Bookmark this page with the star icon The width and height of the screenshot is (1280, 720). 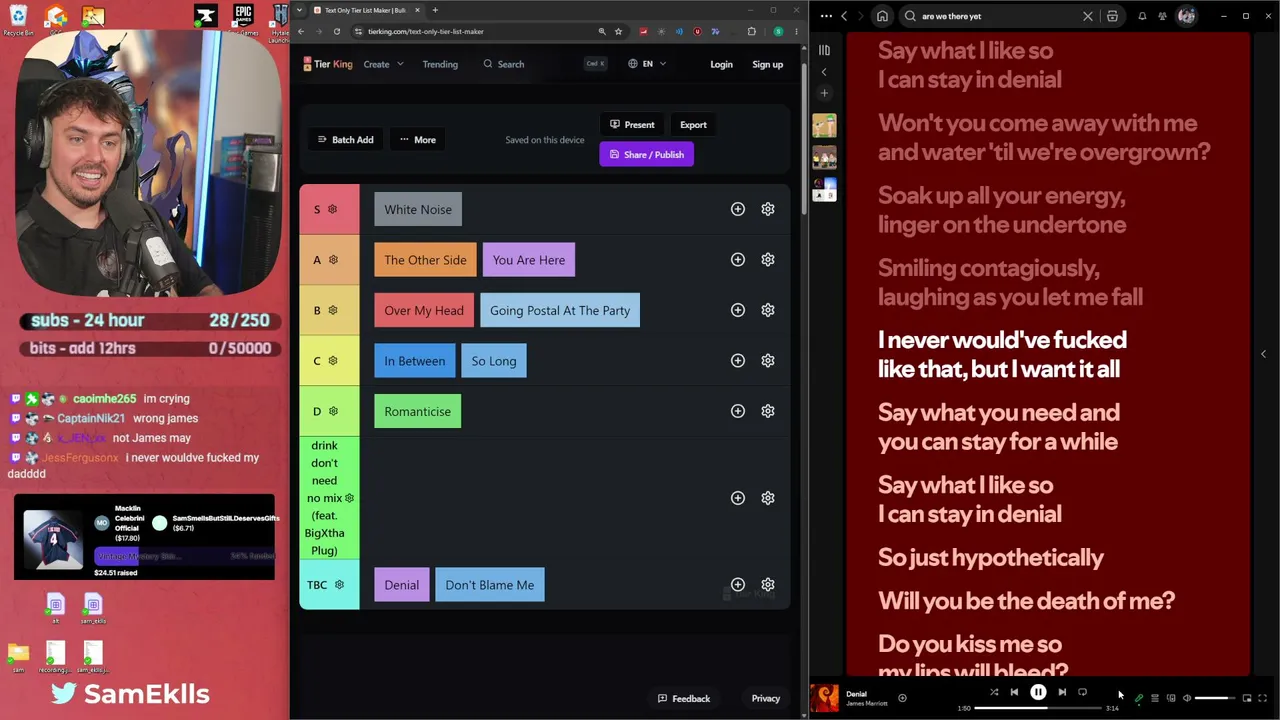click(618, 31)
